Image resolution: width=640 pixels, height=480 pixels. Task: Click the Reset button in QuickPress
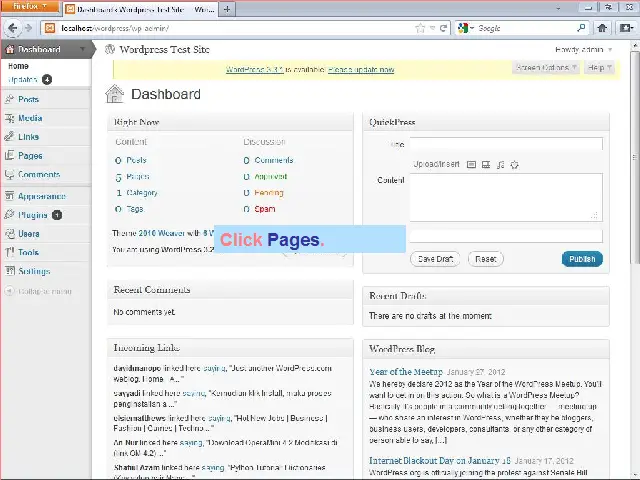point(486,259)
